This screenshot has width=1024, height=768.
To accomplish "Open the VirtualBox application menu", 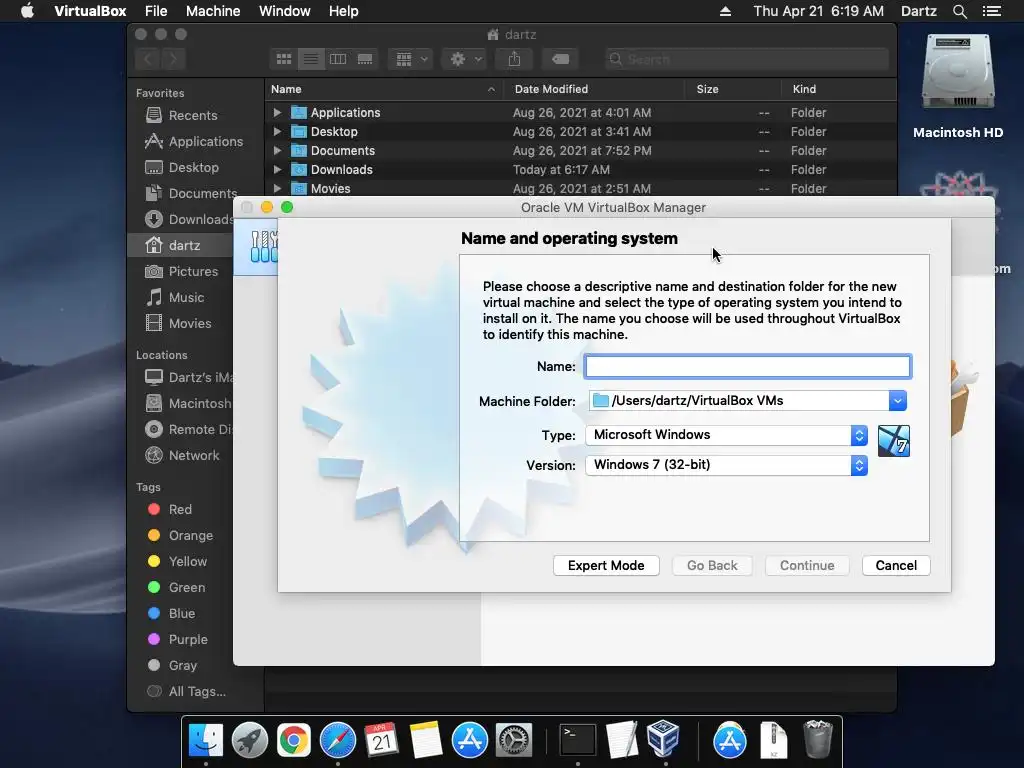I will point(90,11).
